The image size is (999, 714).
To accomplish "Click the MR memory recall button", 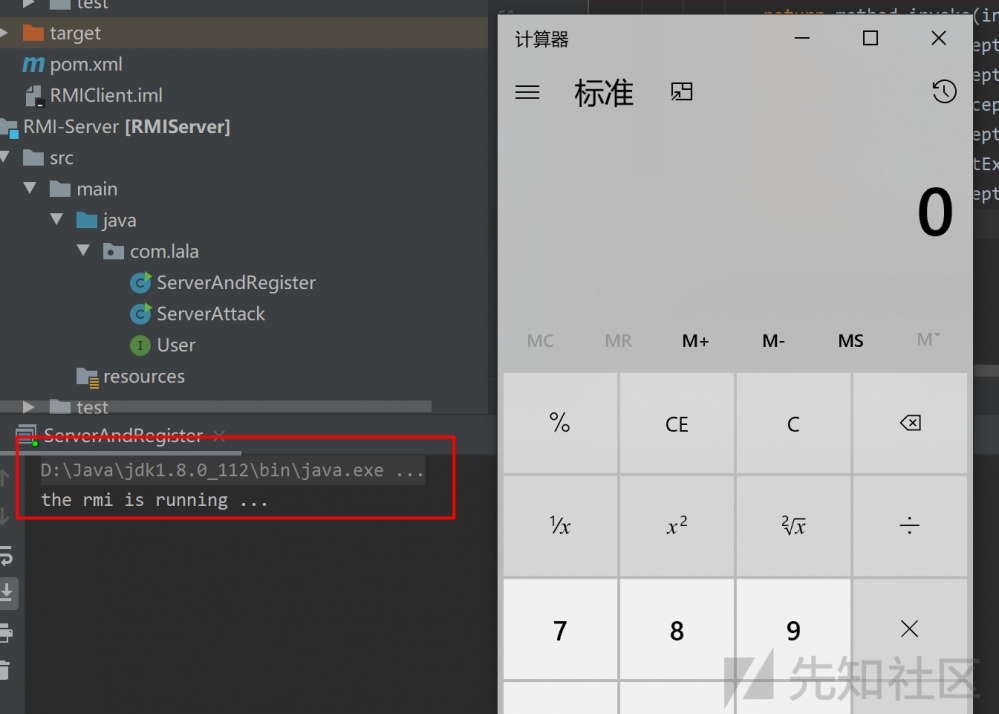I will 618,341.
